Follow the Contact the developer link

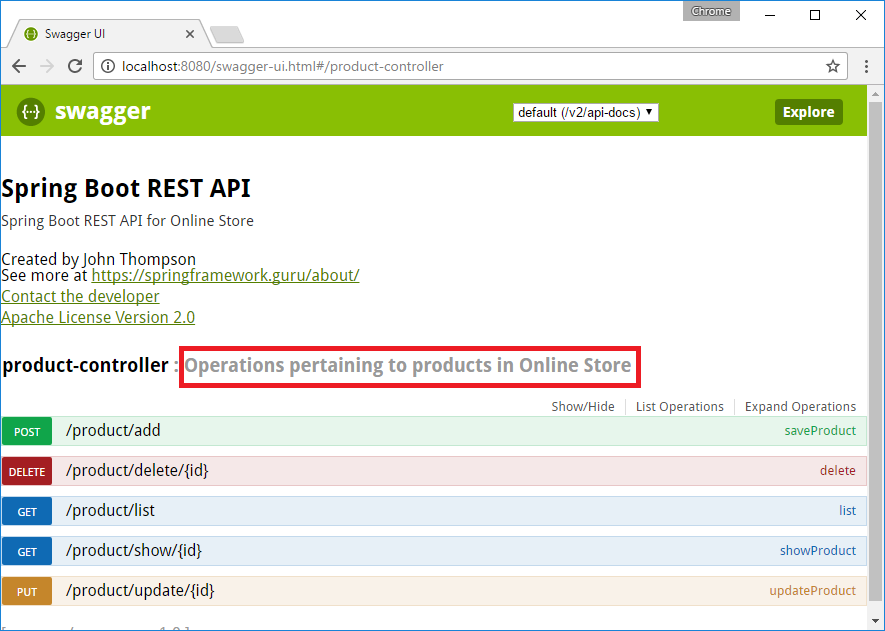point(80,296)
